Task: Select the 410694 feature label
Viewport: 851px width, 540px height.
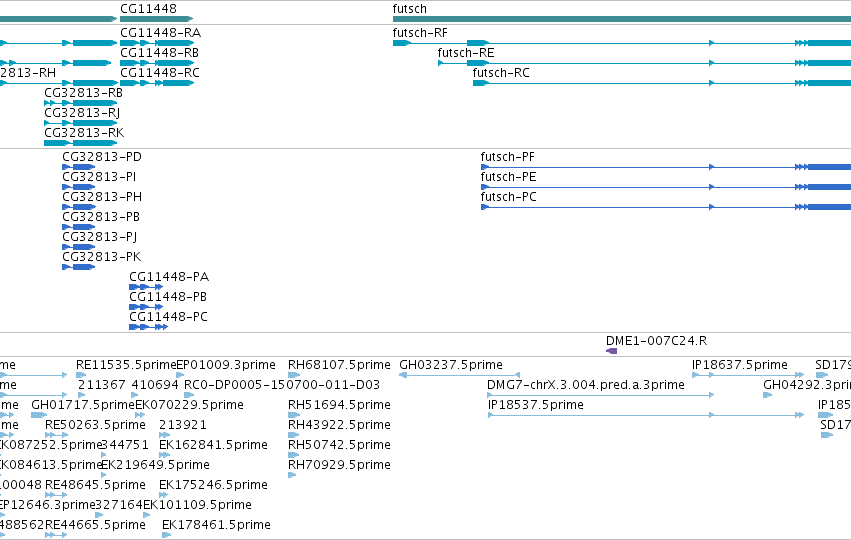Action: click(155, 385)
